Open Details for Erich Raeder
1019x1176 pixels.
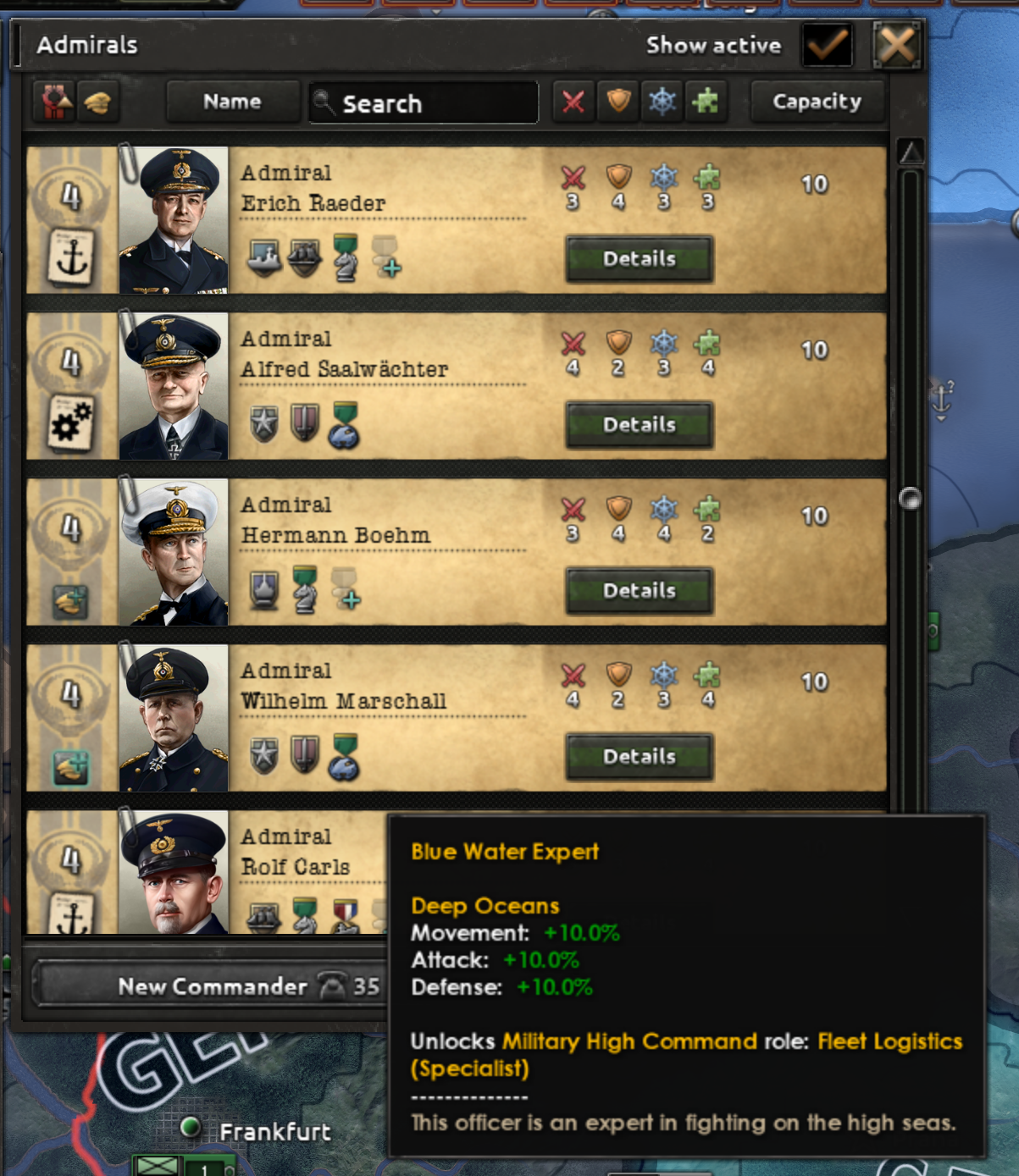pos(640,258)
